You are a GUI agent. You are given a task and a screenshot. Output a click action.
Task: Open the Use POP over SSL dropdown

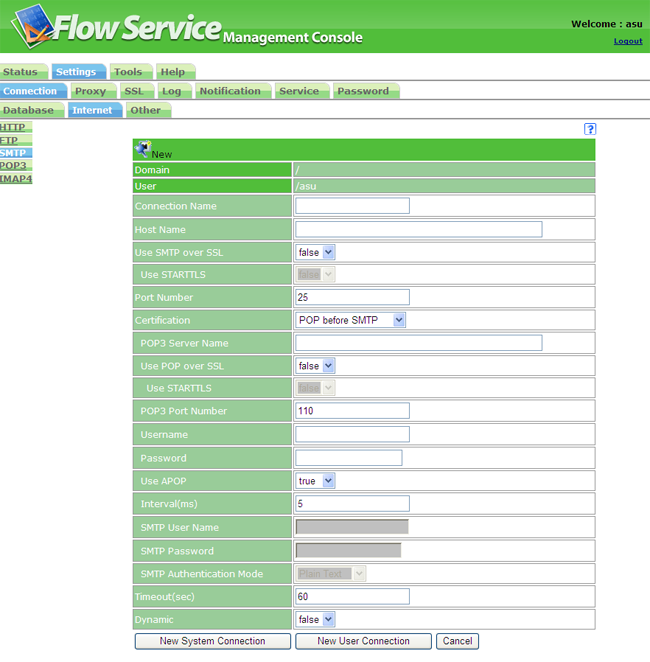pos(315,366)
